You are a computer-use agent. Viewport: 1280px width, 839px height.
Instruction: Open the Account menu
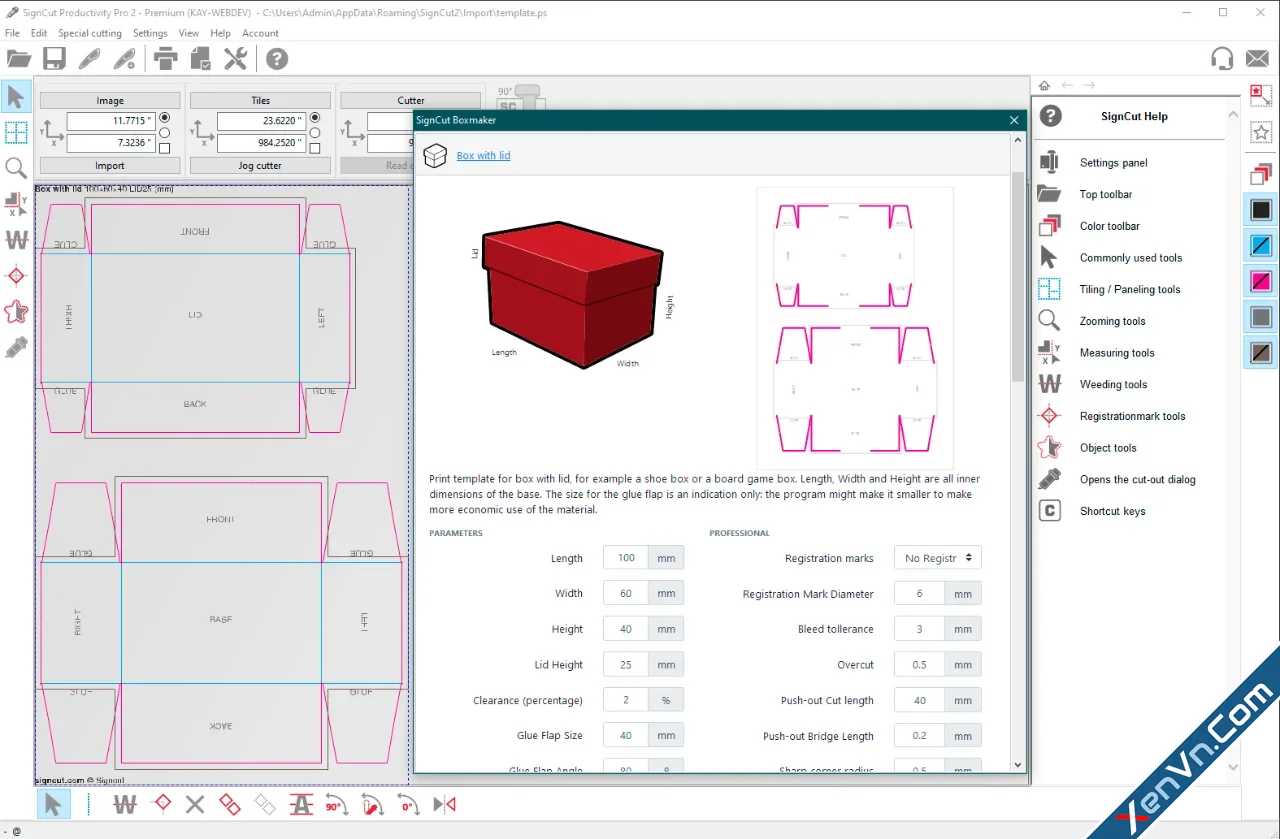(260, 33)
